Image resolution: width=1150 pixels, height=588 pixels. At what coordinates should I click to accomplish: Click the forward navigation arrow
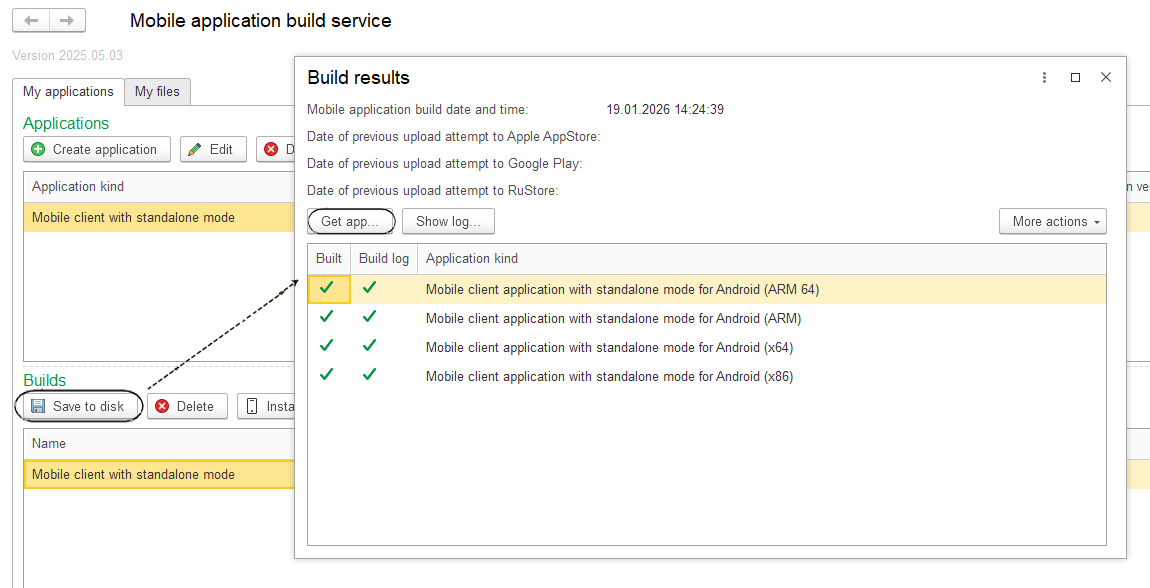(67, 21)
